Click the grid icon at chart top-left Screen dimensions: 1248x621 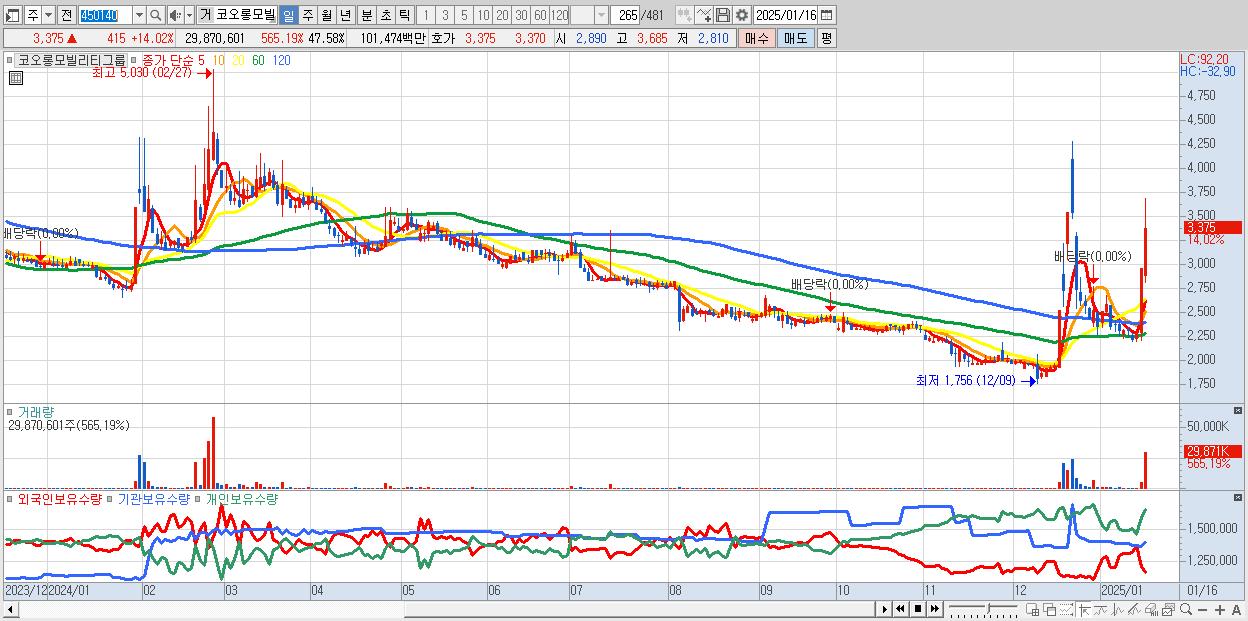[x=16, y=79]
